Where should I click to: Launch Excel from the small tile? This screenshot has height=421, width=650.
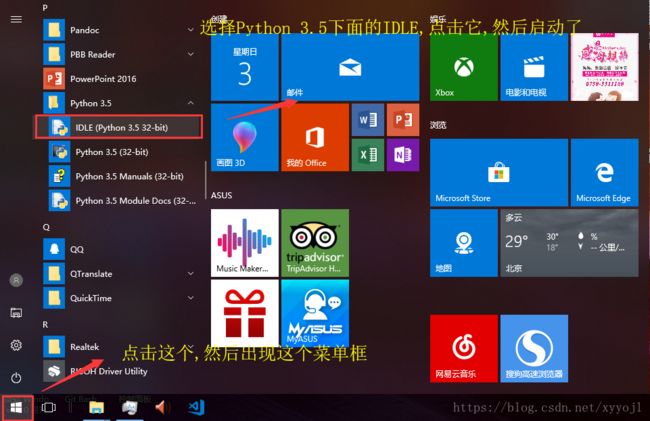pos(368,155)
